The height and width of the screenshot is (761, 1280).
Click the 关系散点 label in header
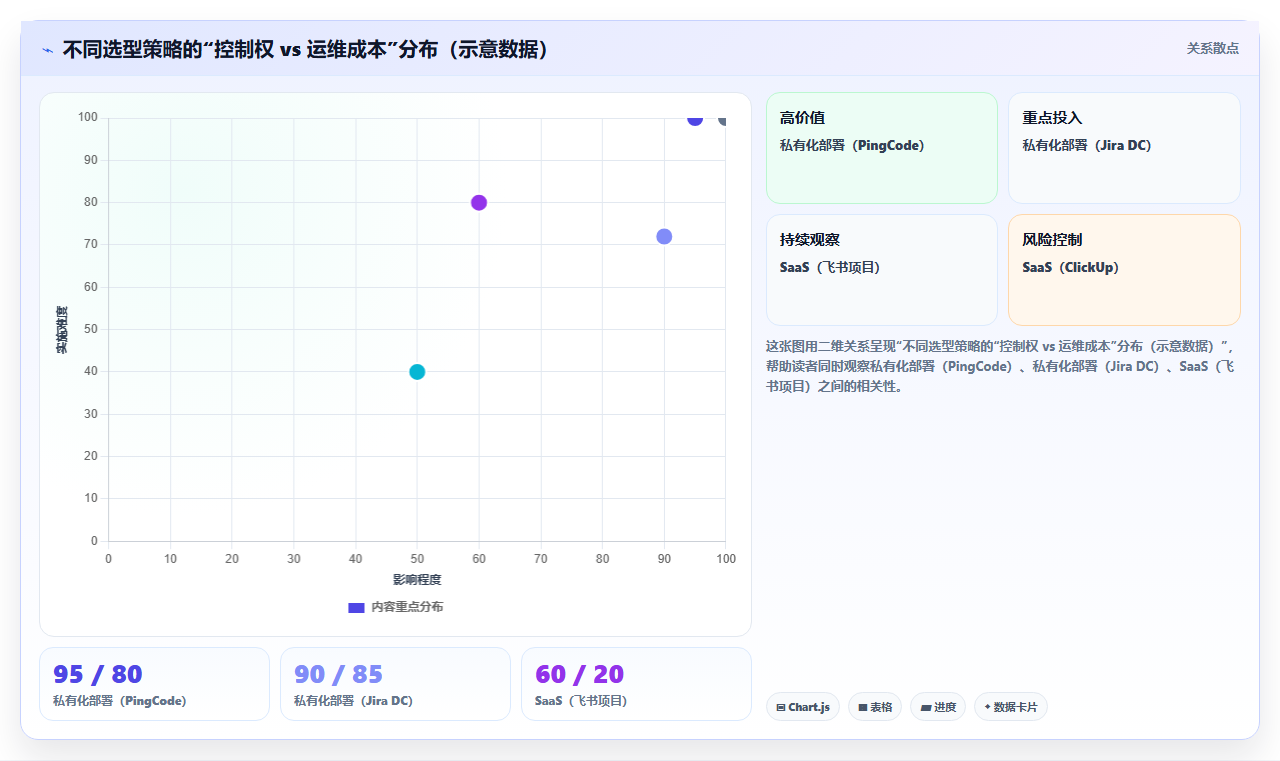[1212, 48]
